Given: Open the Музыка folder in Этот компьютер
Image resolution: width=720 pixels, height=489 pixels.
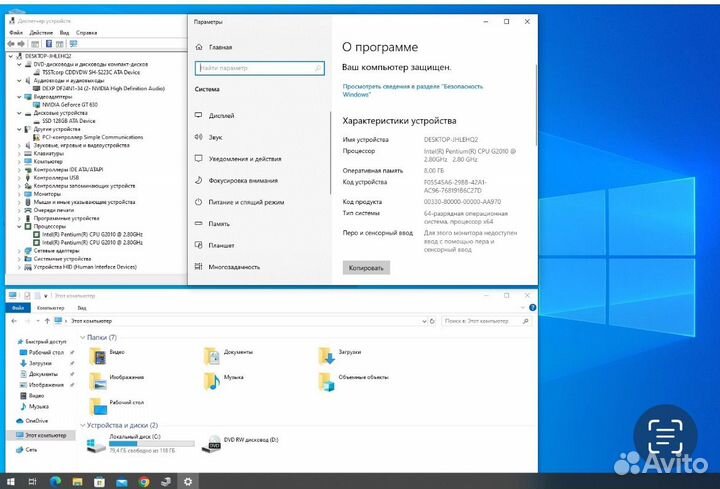Looking at the screenshot, I should (232, 378).
